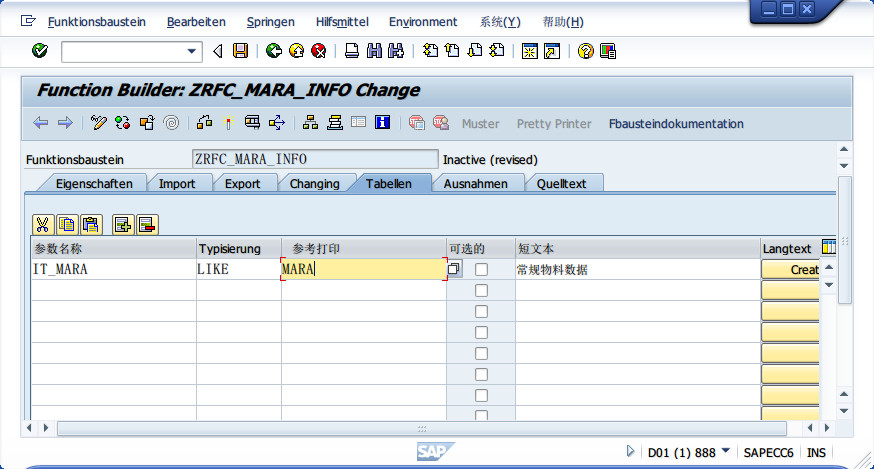Image resolution: width=874 pixels, height=469 pixels.
Task: Click the Save diskette icon
Action: (240, 51)
